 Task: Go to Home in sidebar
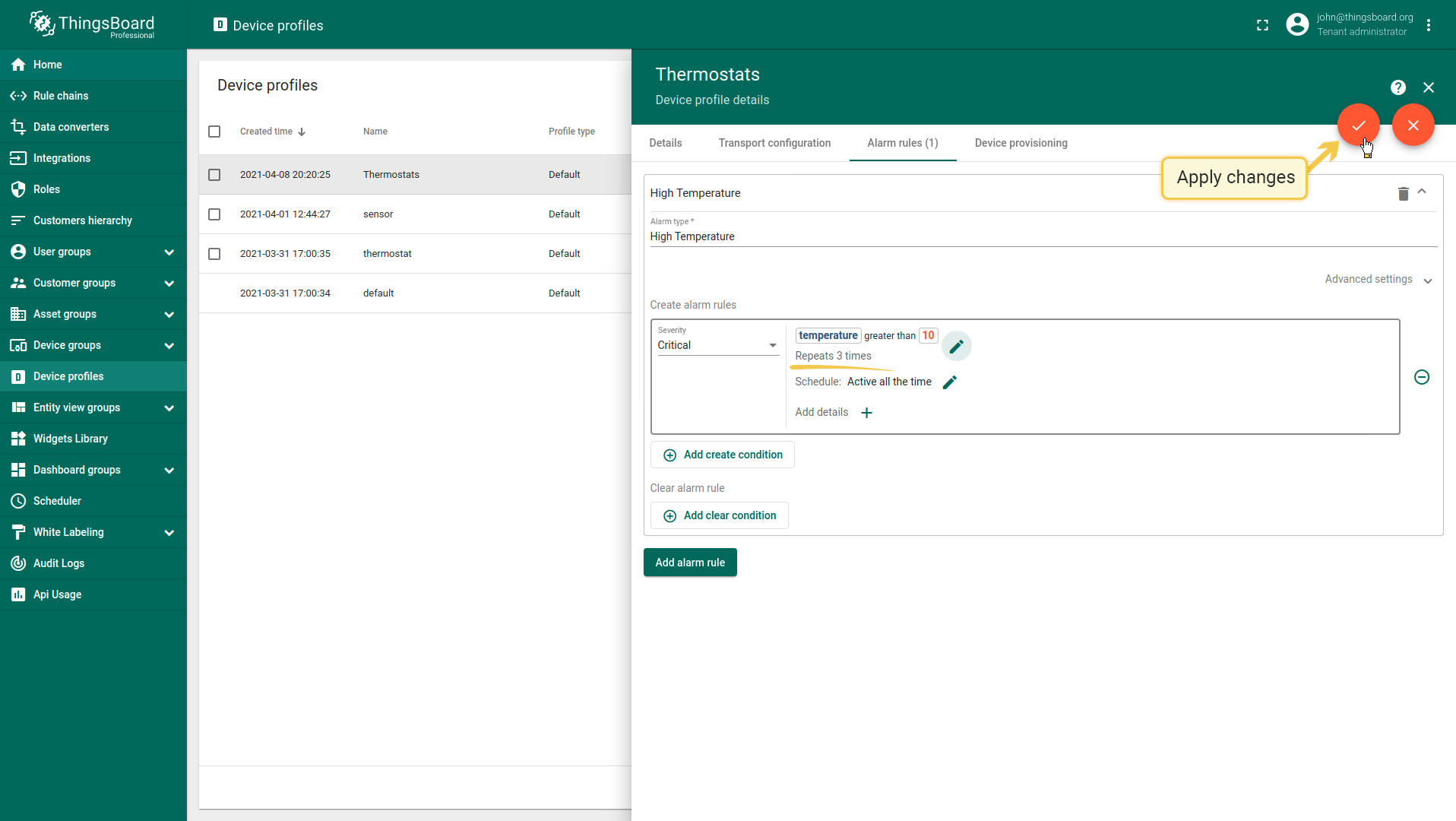point(93,65)
